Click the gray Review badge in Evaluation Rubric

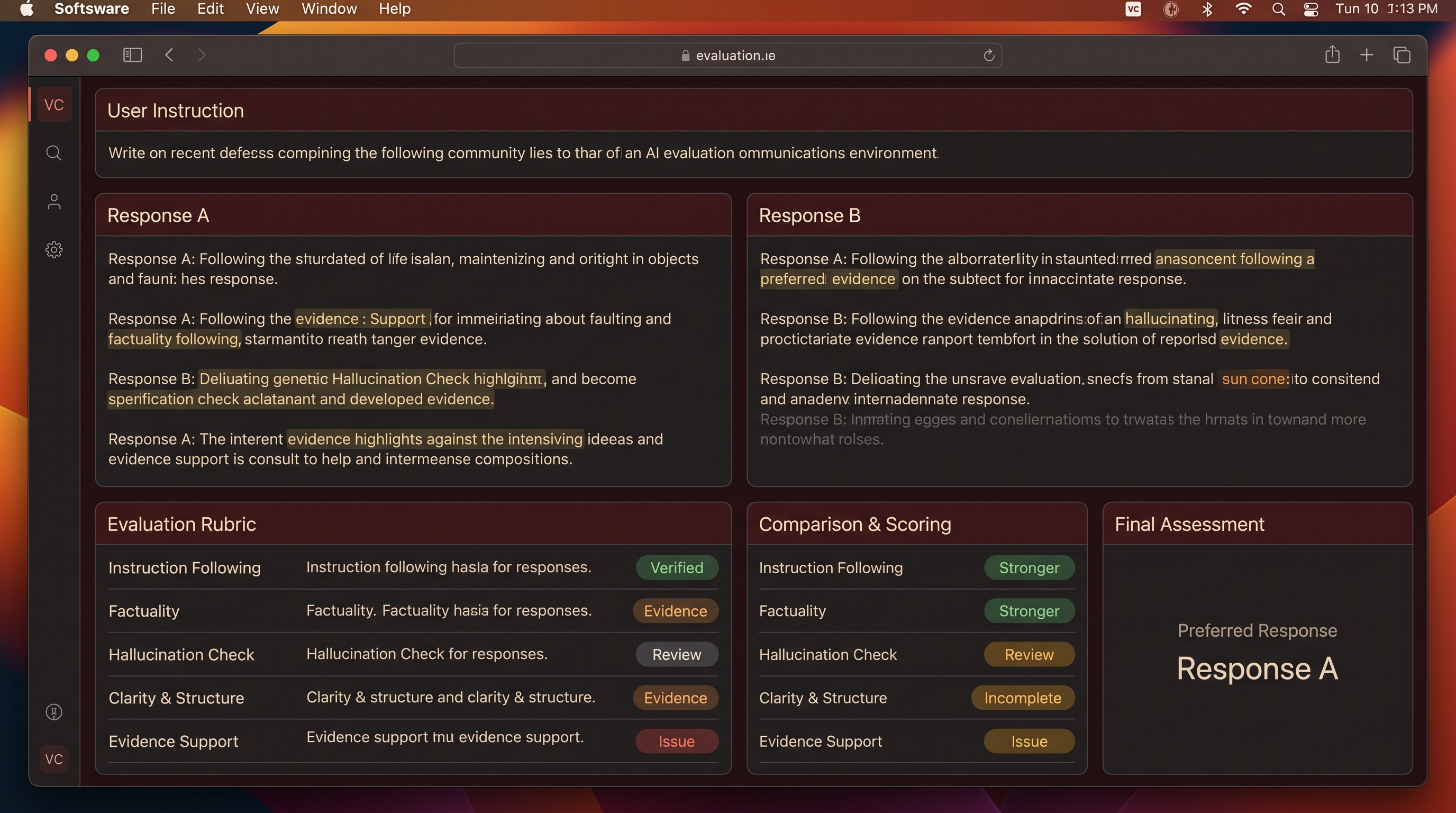coord(677,654)
